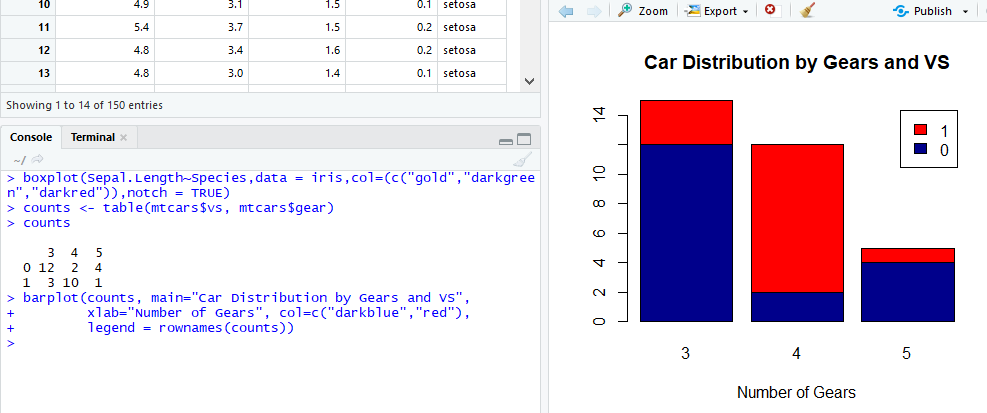
Task: Switch to the Terminal tab
Action: [93, 137]
